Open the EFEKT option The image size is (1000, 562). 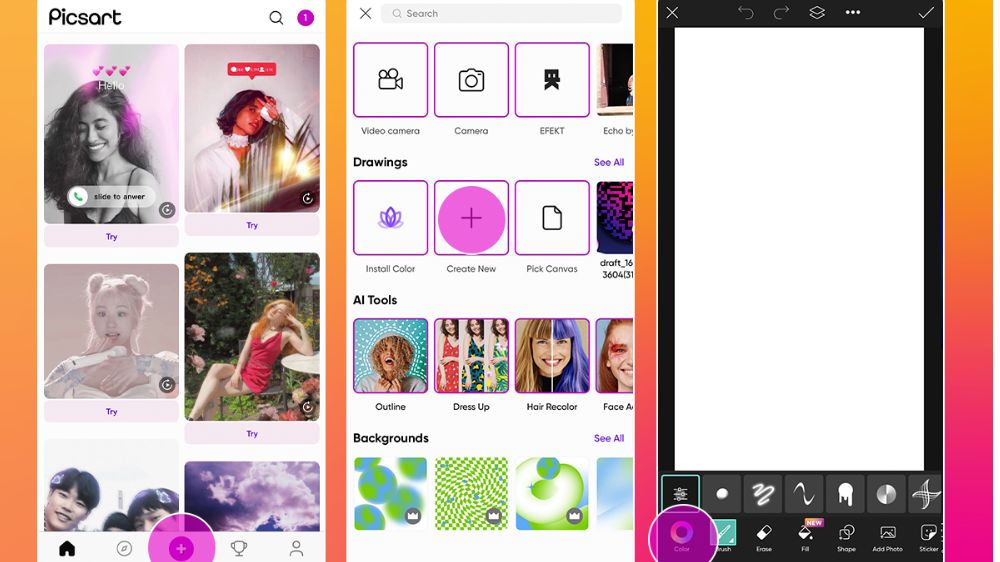[x=552, y=80]
